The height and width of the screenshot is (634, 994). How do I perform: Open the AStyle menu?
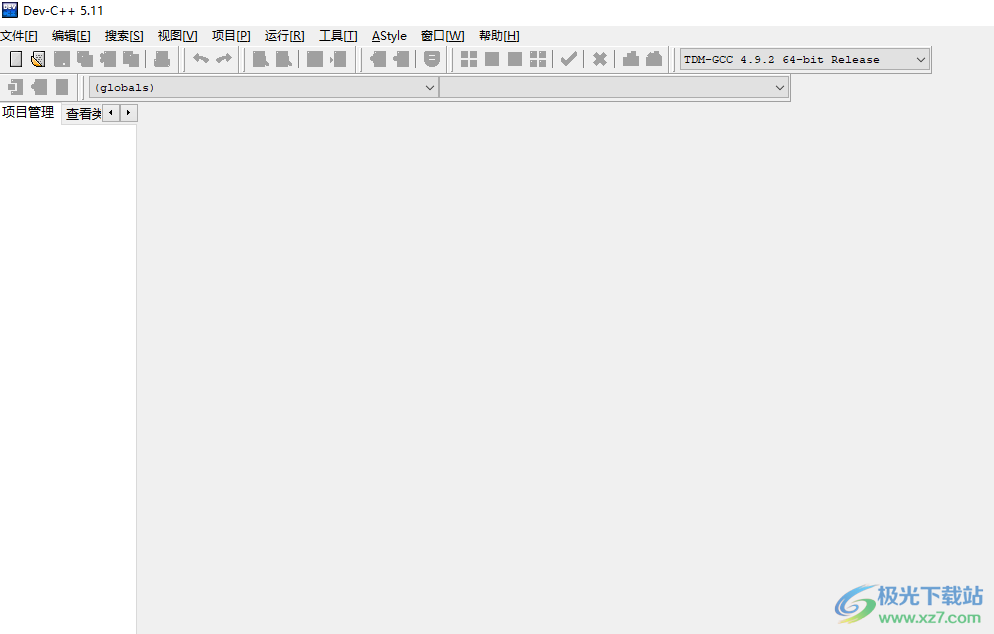pyautogui.click(x=389, y=36)
